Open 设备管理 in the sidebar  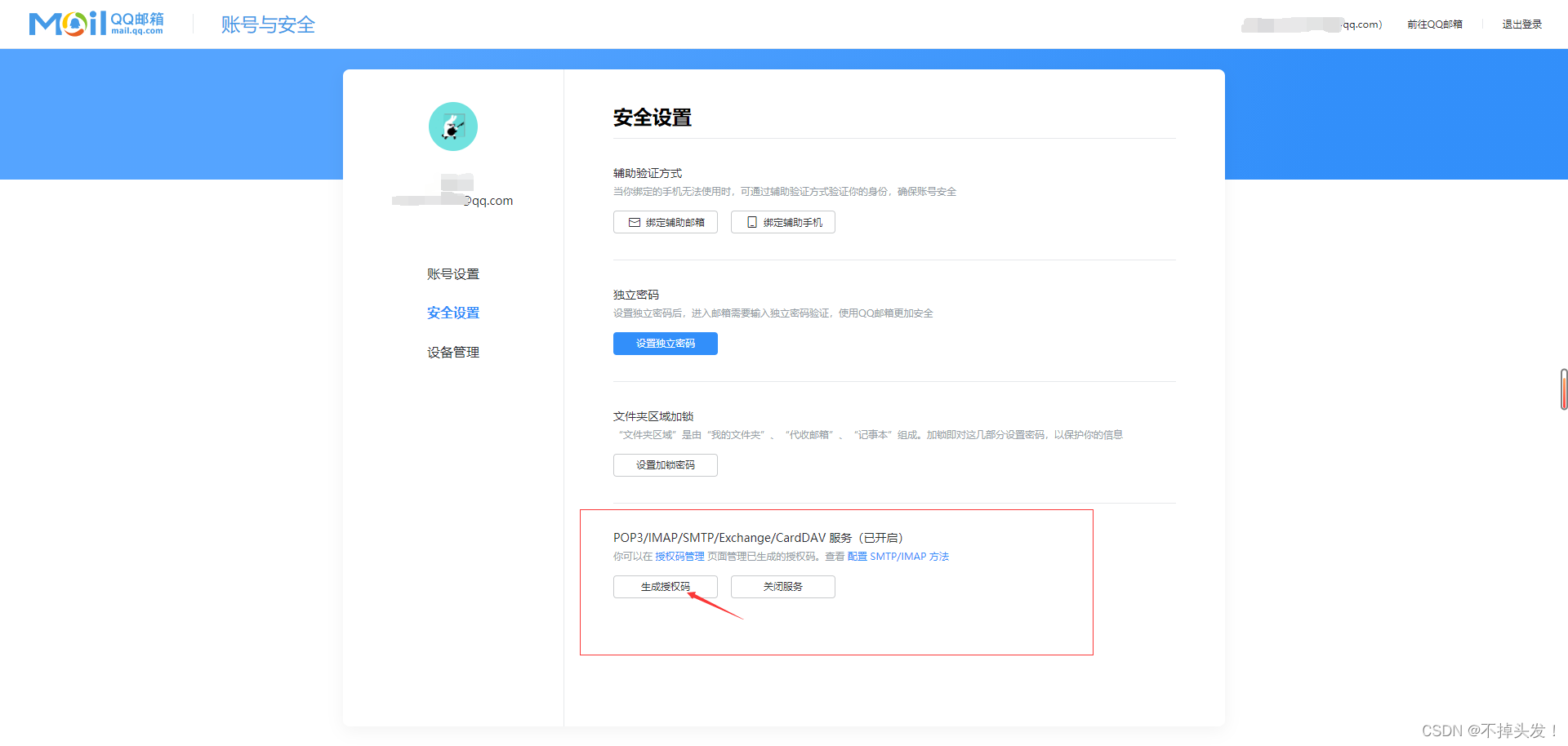[452, 352]
